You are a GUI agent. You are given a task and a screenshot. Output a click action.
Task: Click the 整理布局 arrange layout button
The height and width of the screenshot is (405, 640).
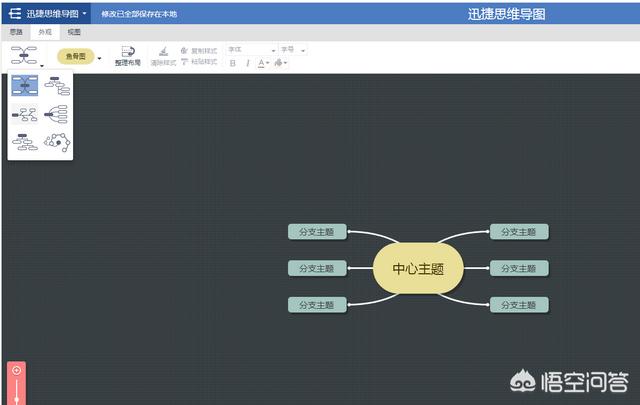click(128, 56)
